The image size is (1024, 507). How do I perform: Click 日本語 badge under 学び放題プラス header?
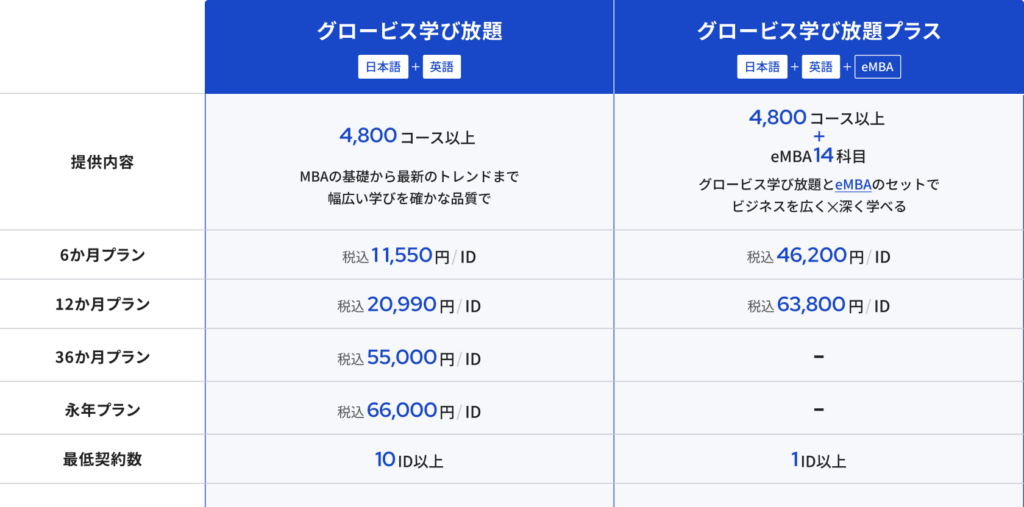[762, 67]
